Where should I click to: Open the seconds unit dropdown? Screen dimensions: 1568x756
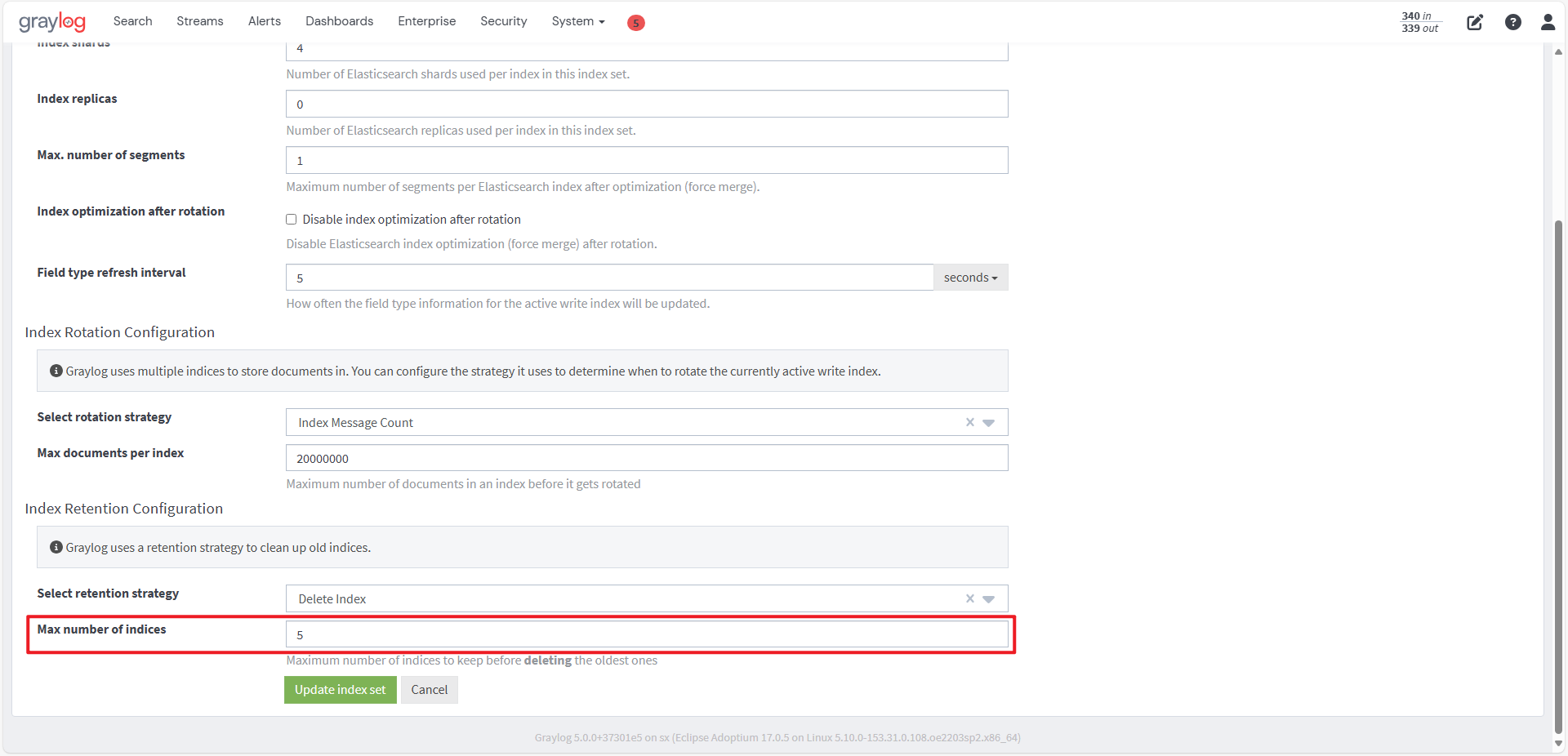(x=970, y=278)
